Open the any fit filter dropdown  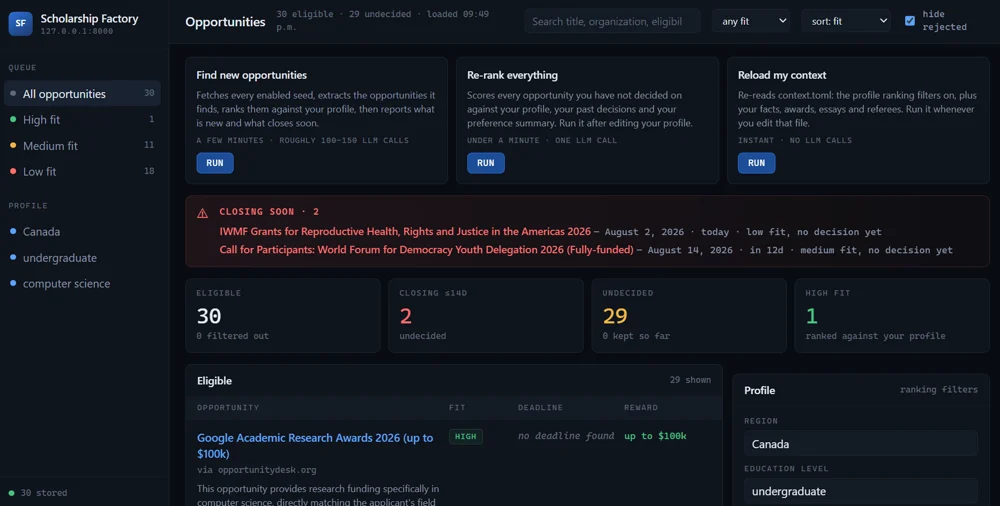751,21
